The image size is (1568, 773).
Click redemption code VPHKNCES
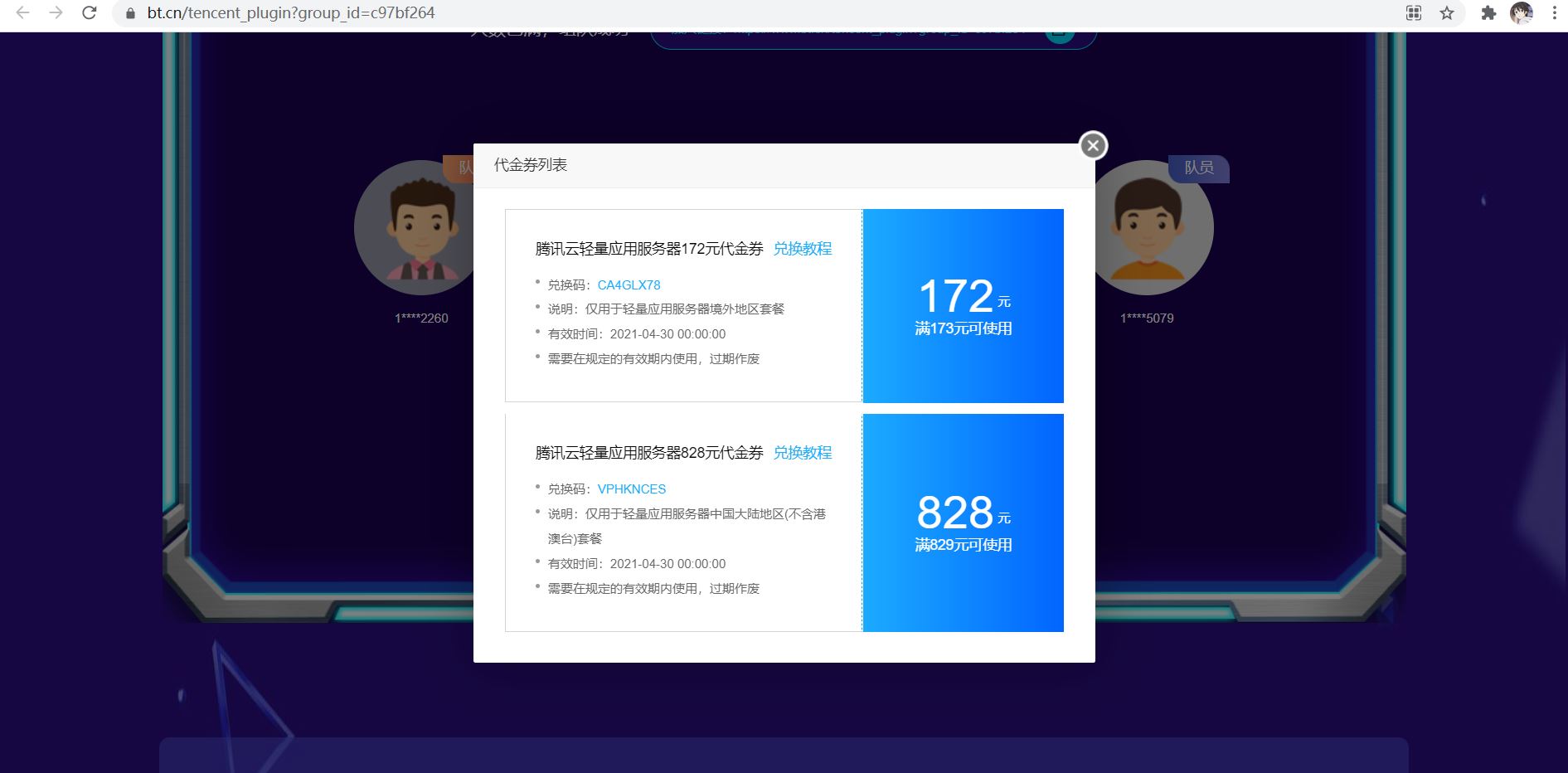coord(631,489)
